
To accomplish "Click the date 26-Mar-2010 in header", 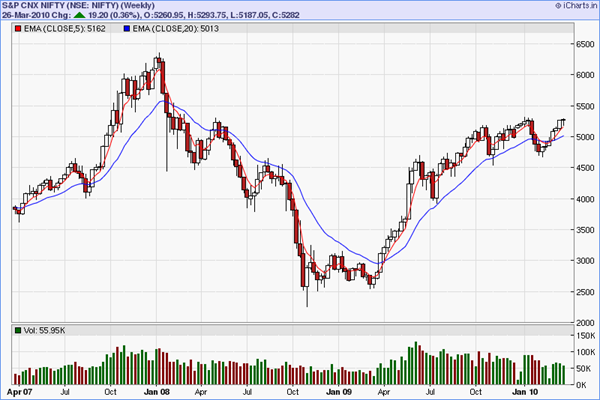I will [x=25, y=15].
